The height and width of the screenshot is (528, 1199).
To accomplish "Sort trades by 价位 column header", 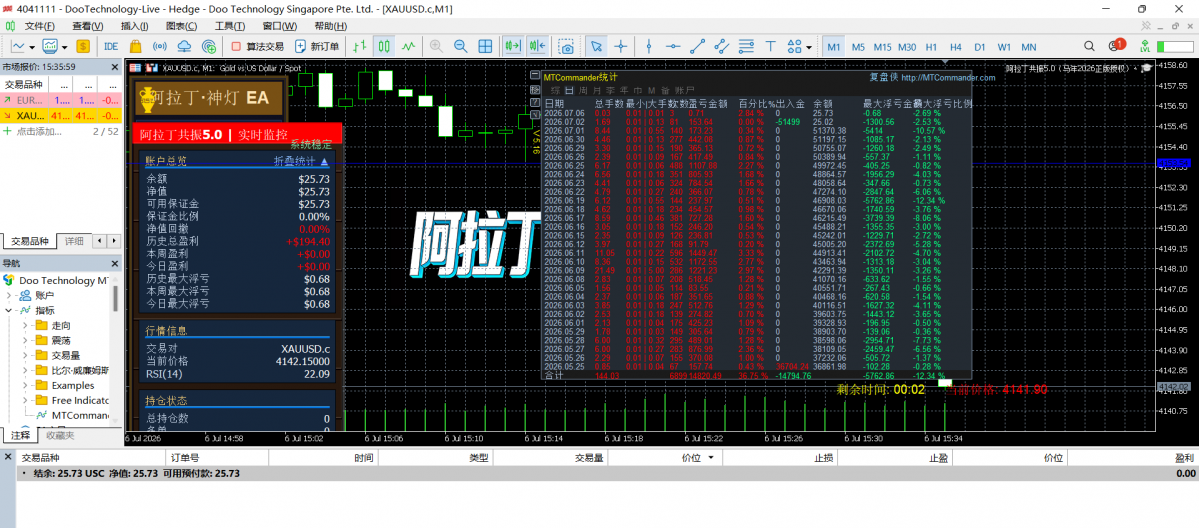I will click(691, 458).
